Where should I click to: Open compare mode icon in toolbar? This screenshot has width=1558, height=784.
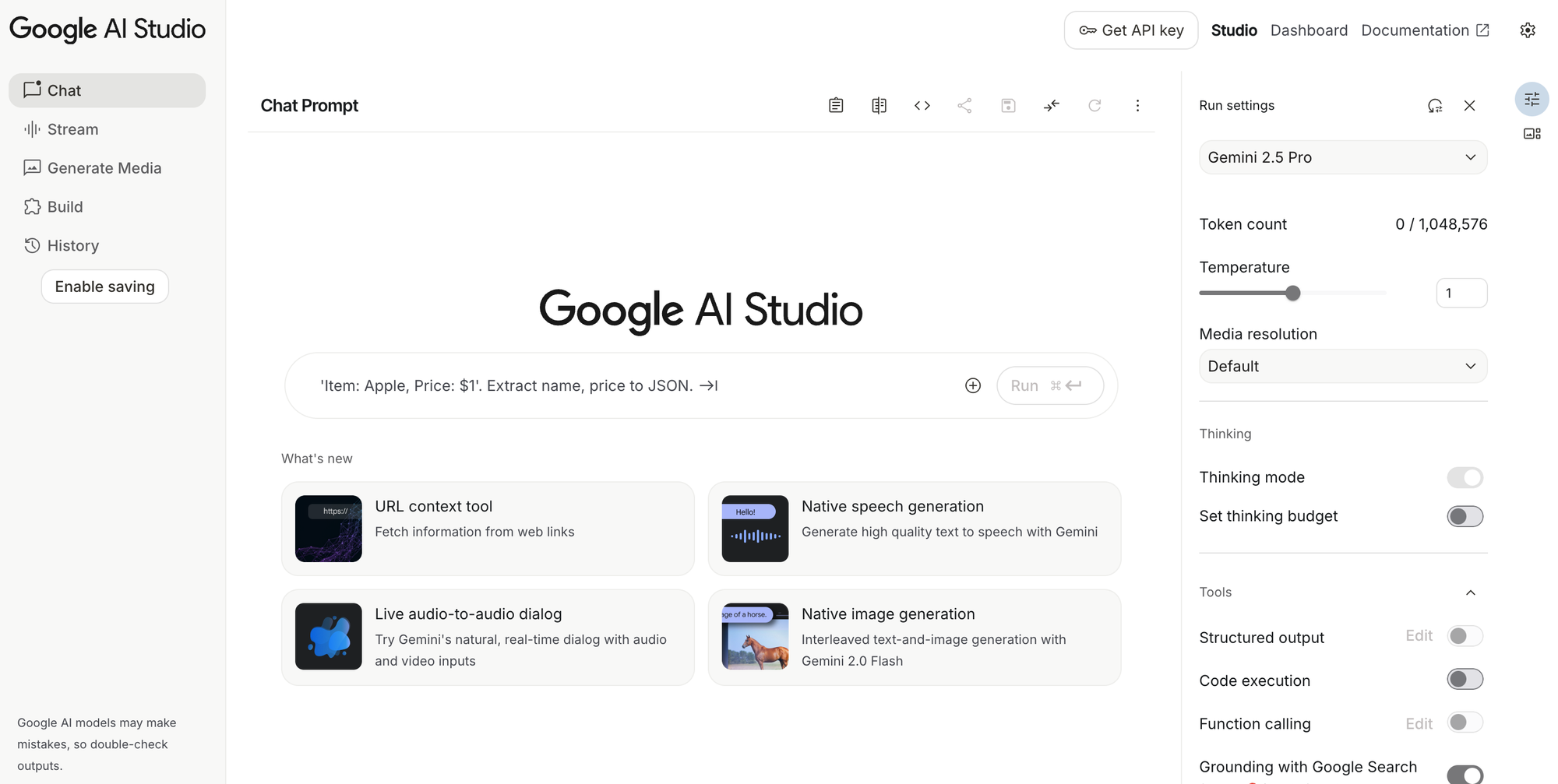coord(879,105)
